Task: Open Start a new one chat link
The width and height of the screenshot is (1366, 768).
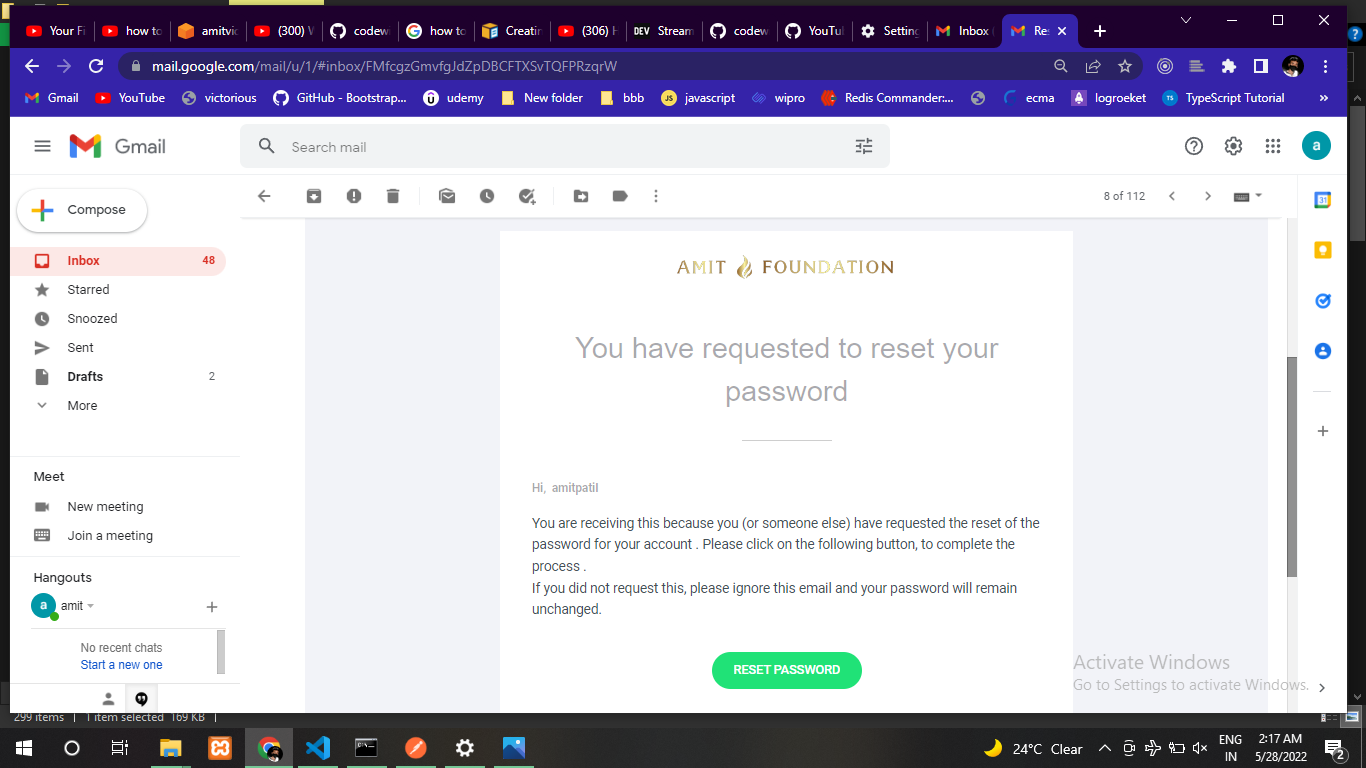Action: 121,664
